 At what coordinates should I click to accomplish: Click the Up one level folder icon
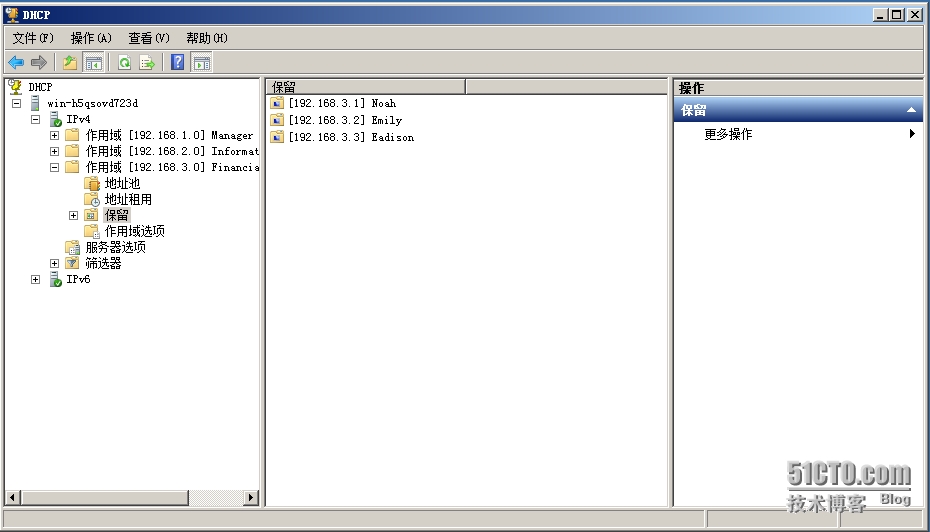70,62
